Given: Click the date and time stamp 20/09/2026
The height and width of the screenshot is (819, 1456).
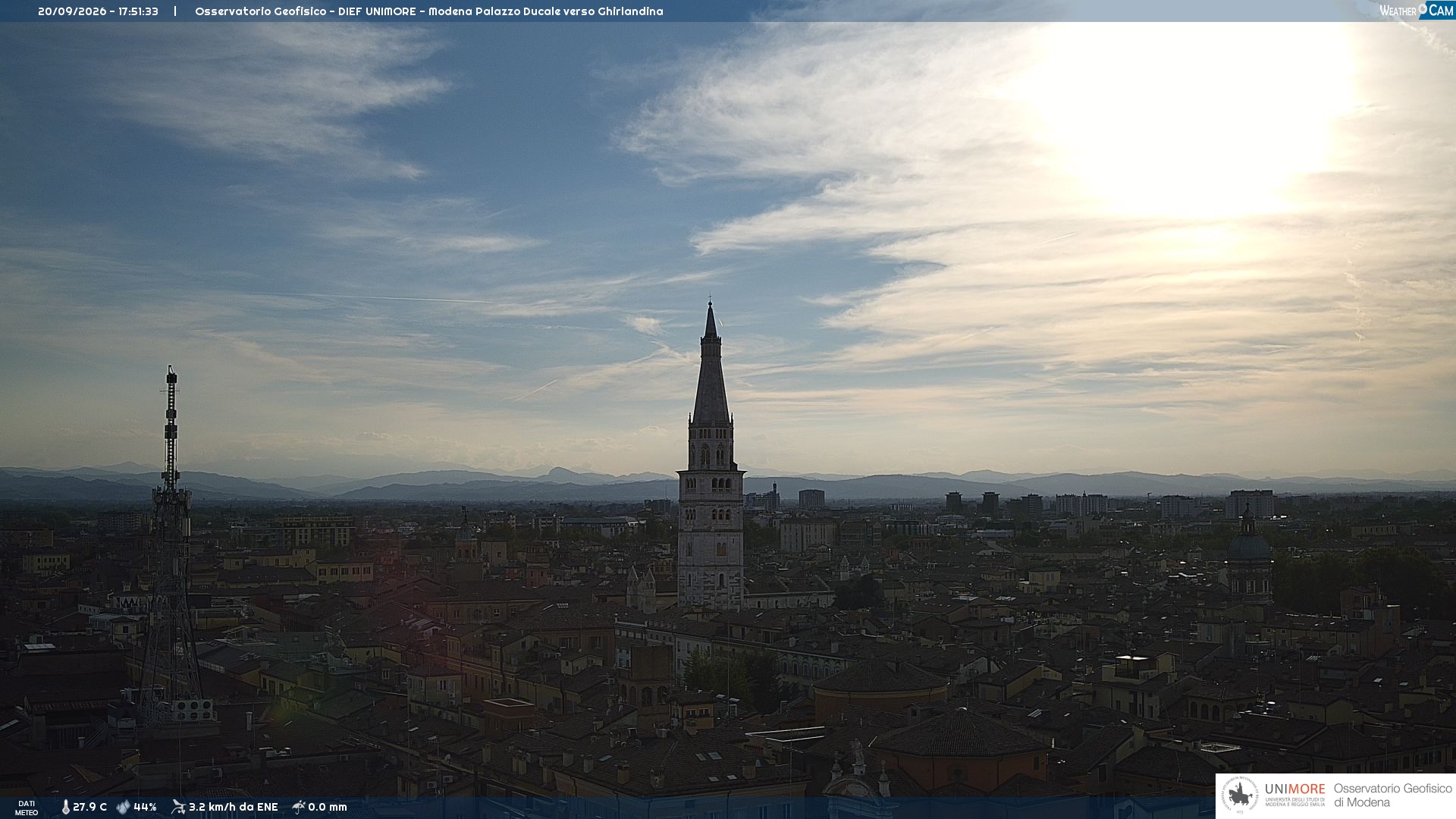Looking at the screenshot, I should 98,11.
